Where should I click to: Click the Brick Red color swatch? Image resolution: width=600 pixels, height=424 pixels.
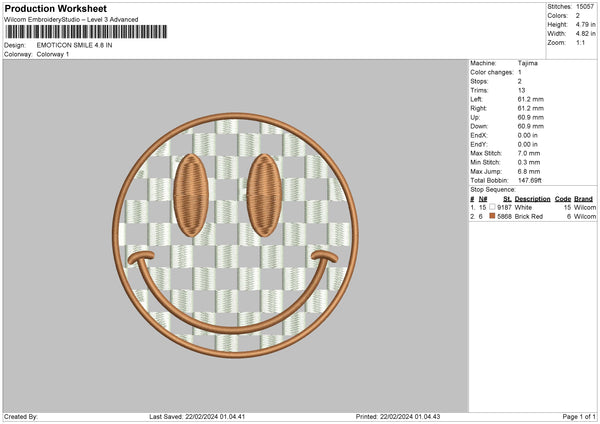(492, 216)
